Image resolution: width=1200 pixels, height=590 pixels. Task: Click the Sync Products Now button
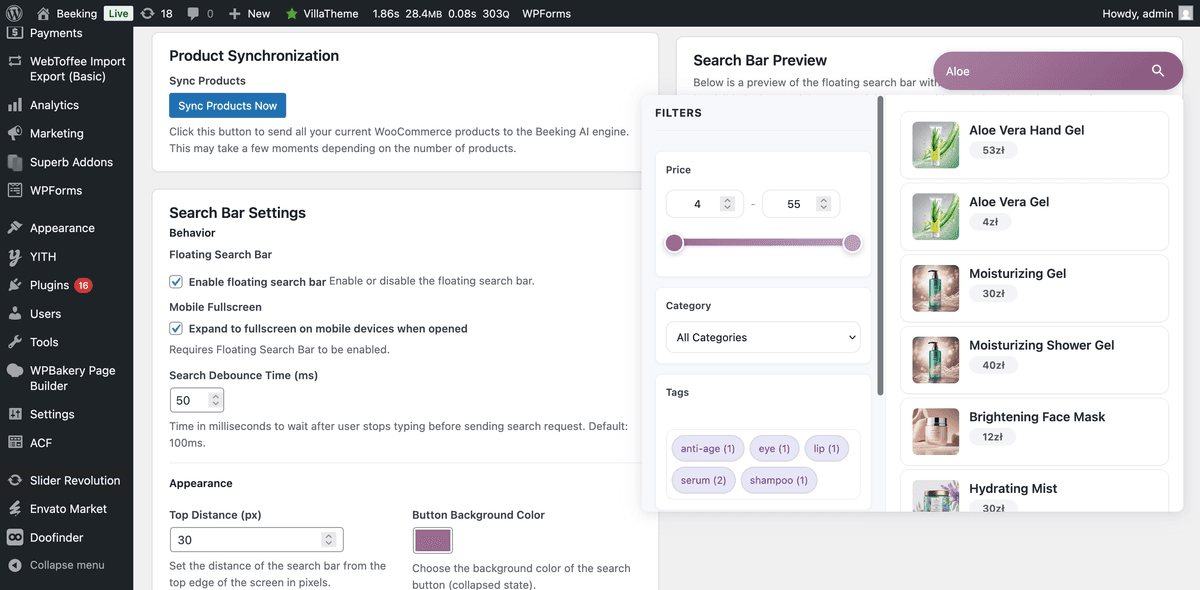pos(227,106)
